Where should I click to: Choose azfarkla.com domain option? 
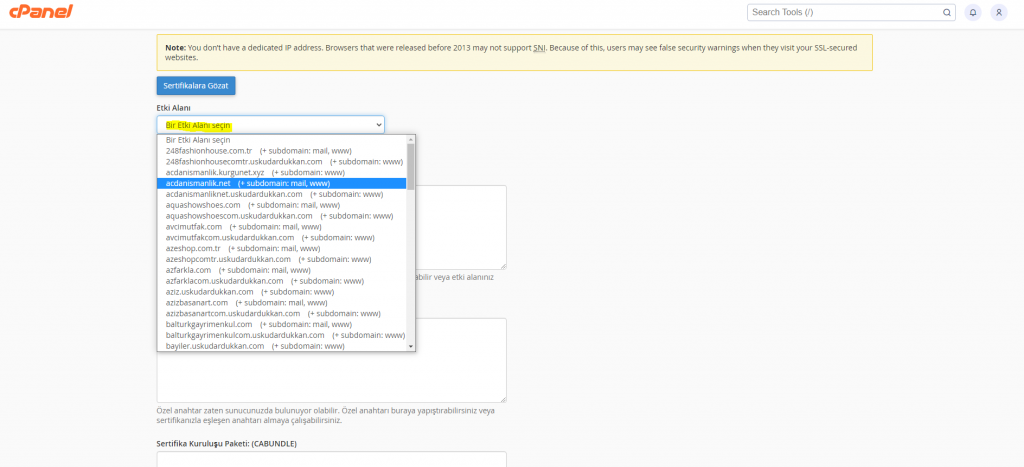tap(281, 270)
